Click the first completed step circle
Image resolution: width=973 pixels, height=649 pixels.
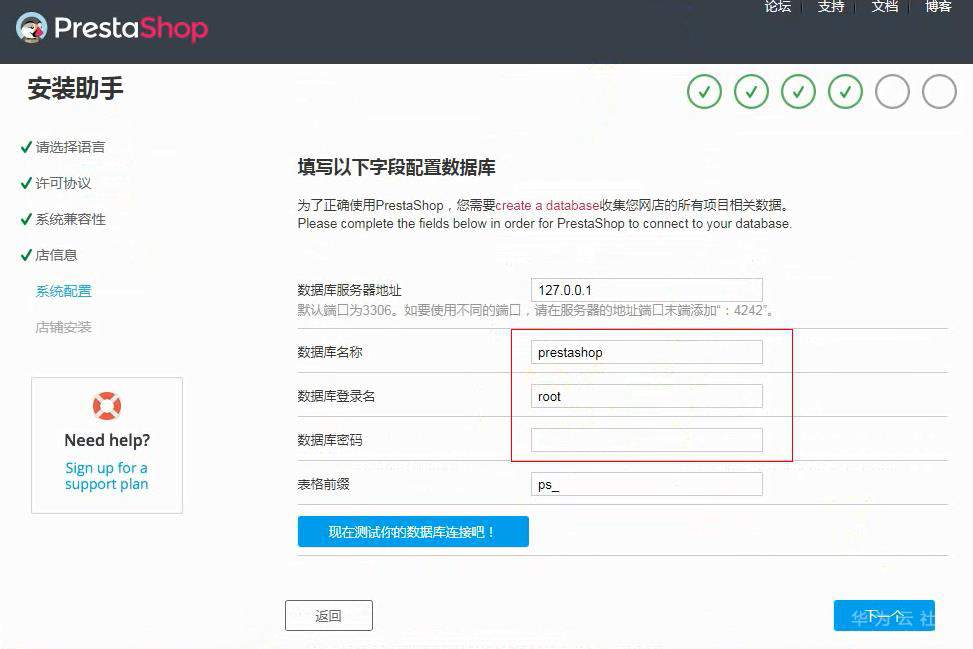(704, 92)
